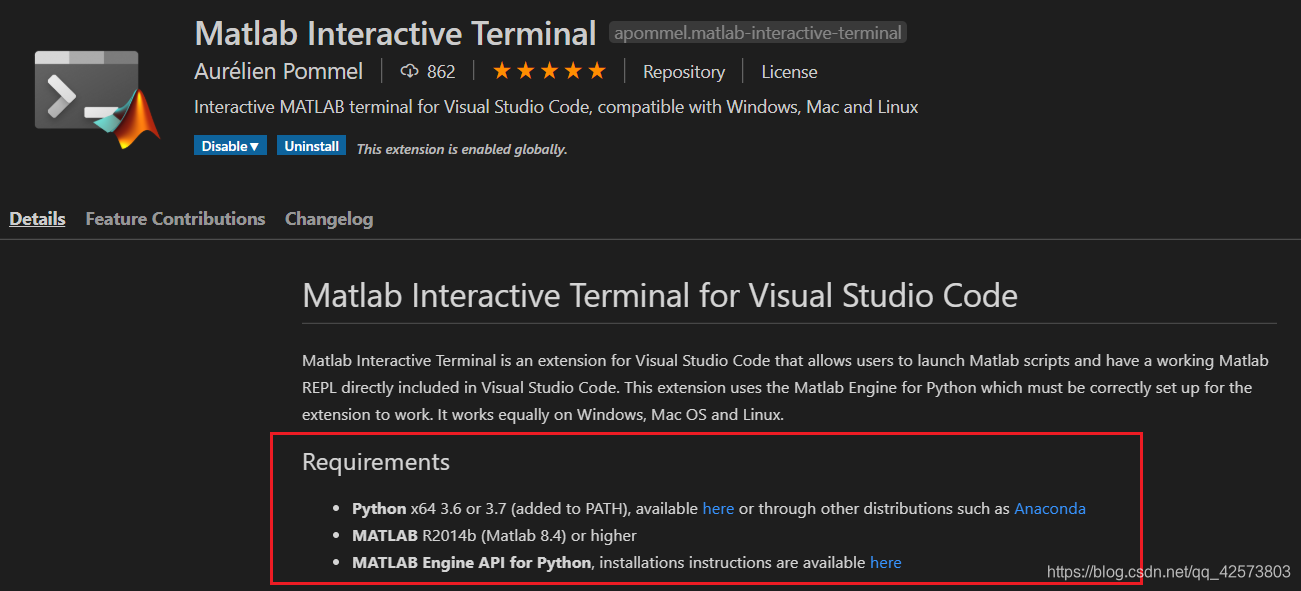Viewport: 1301px width, 591px height.
Task: Open the Anaconda link
Action: (1050, 508)
